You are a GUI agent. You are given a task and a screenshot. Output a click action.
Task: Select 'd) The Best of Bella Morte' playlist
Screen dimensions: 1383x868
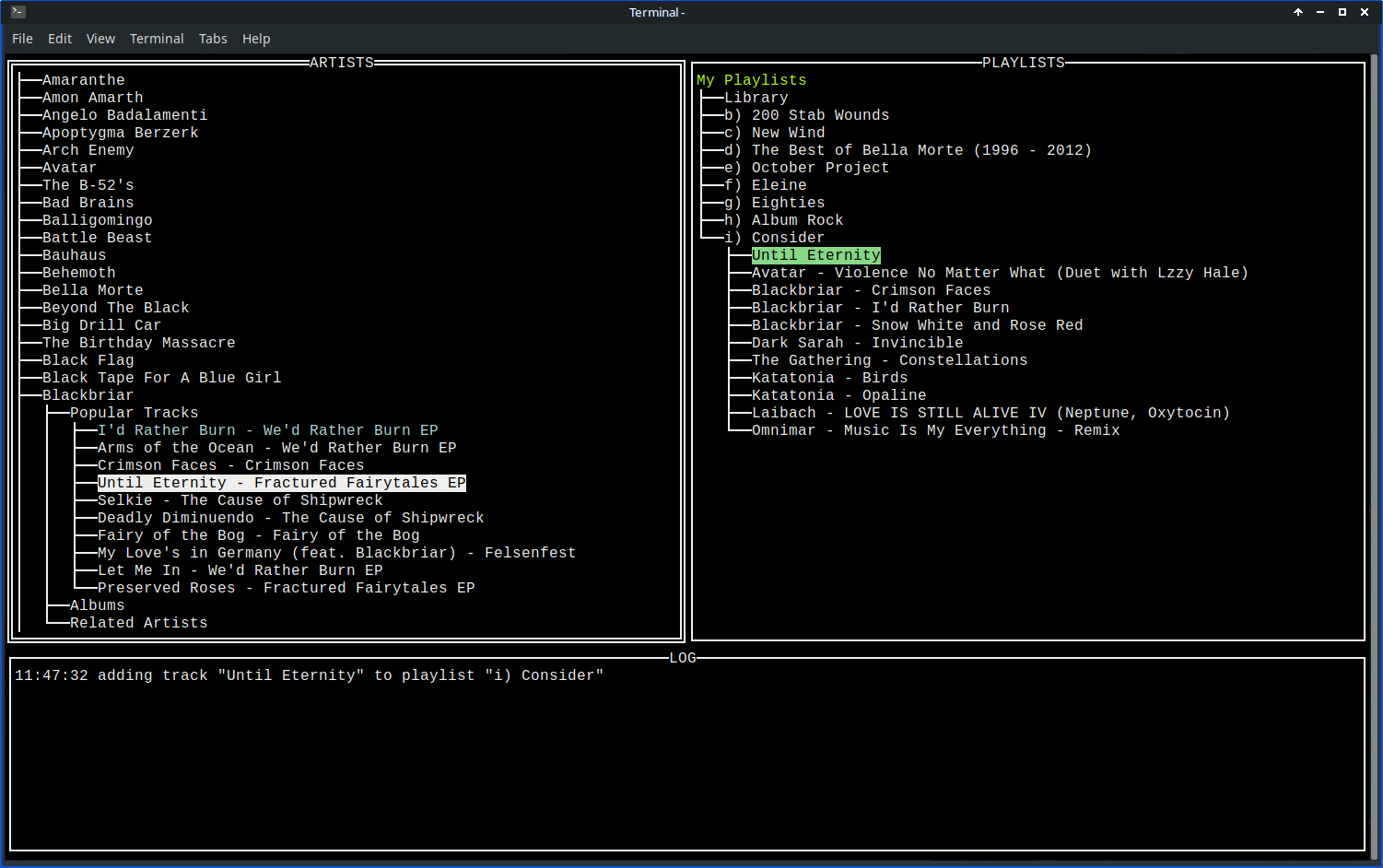click(908, 150)
